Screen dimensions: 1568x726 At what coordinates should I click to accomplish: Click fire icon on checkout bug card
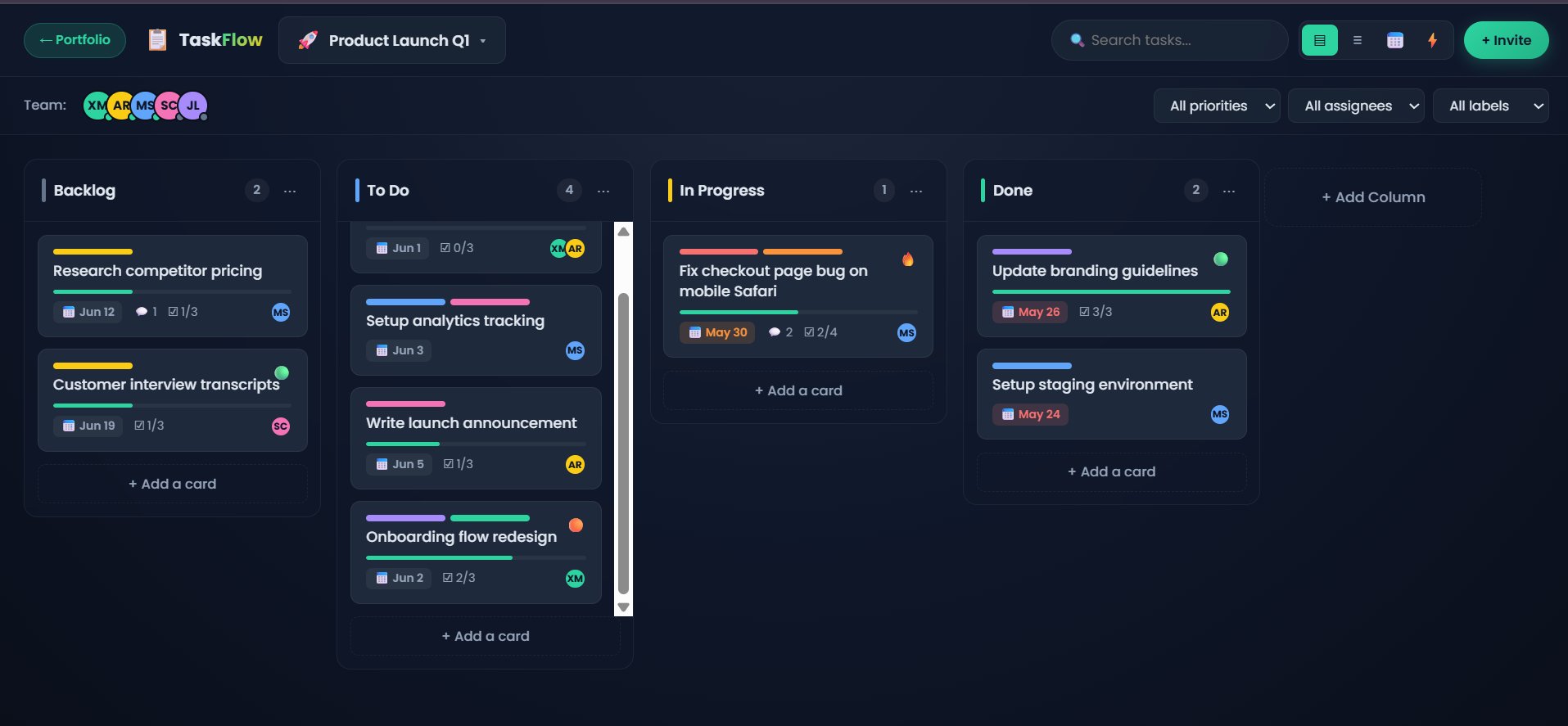[x=908, y=259]
